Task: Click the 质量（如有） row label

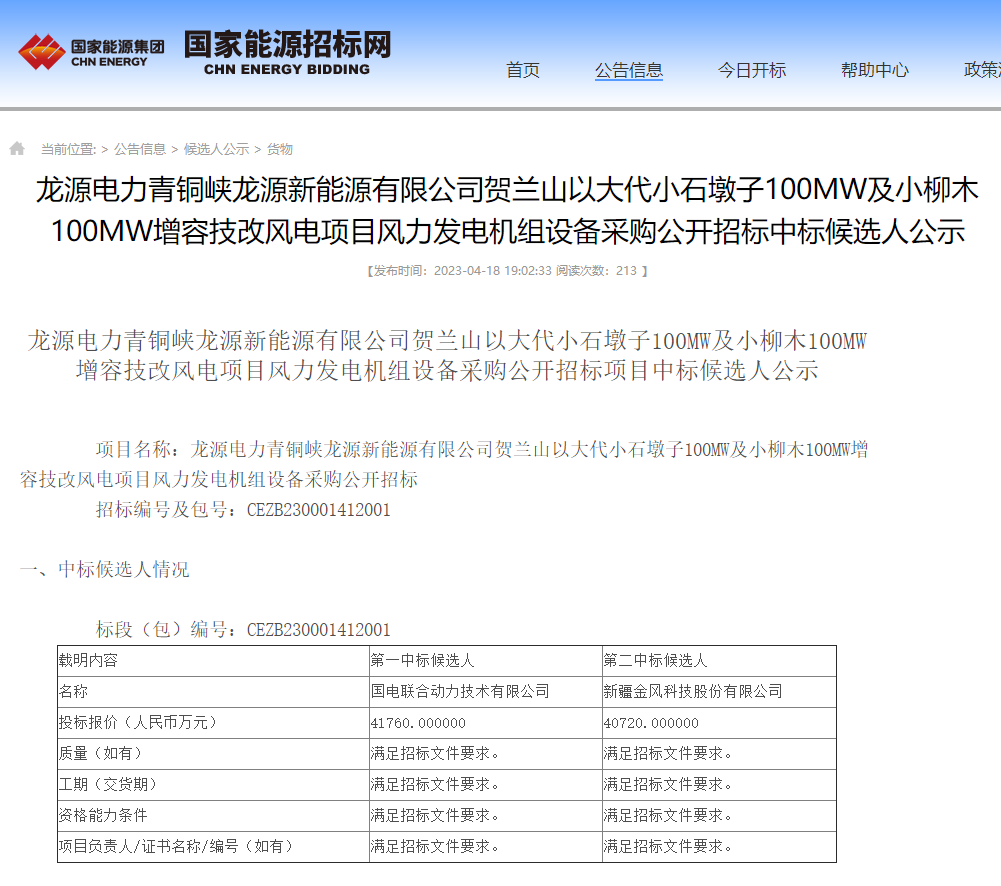Action: pos(213,754)
